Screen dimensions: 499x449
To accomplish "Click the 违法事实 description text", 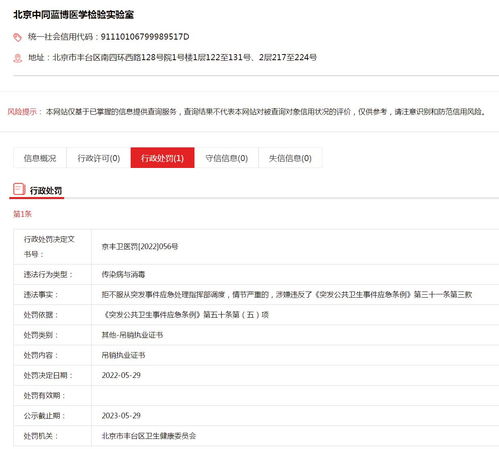I will 287,295.
